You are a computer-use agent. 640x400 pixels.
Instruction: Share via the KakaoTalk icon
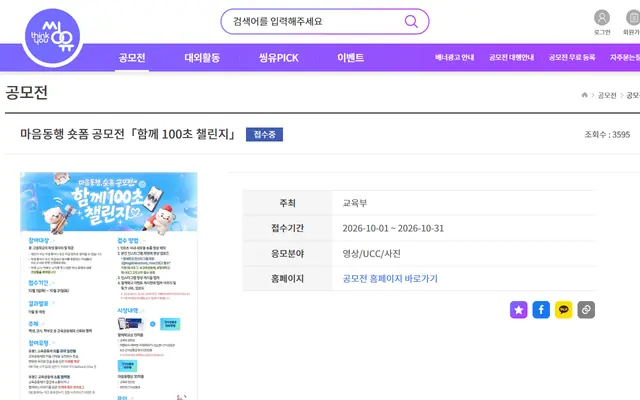pyautogui.click(x=563, y=310)
